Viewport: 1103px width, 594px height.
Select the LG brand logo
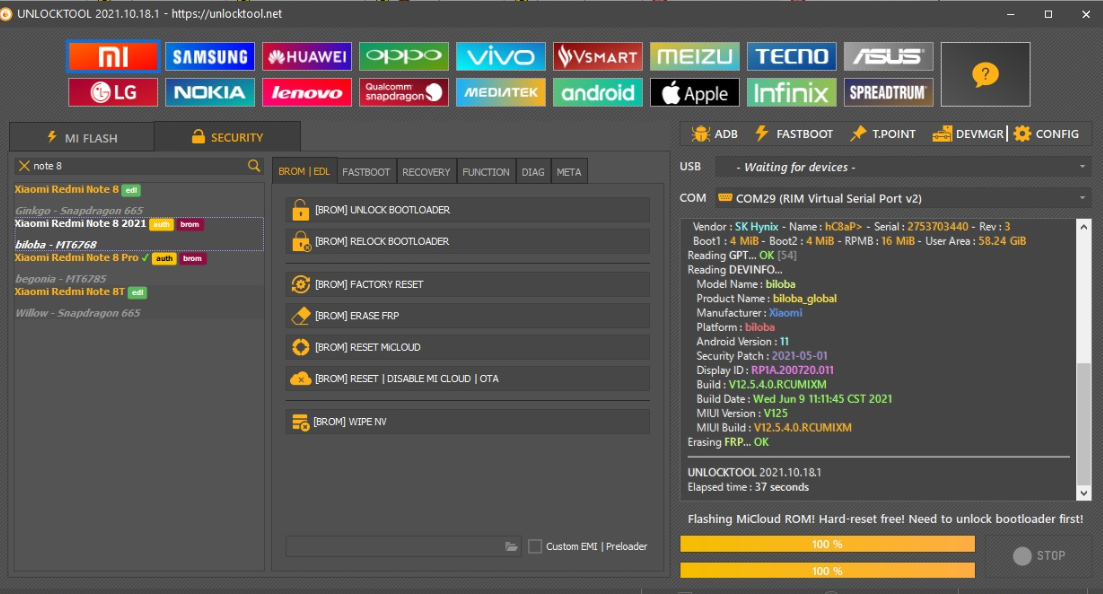click(x=113, y=92)
